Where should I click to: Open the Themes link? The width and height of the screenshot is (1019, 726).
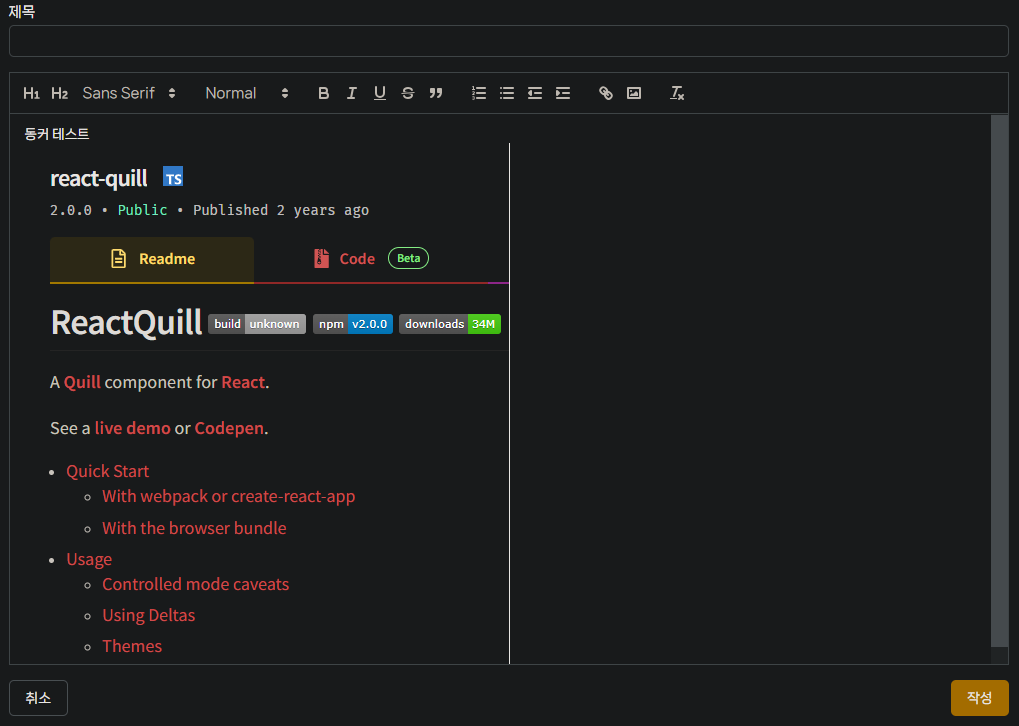132,646
